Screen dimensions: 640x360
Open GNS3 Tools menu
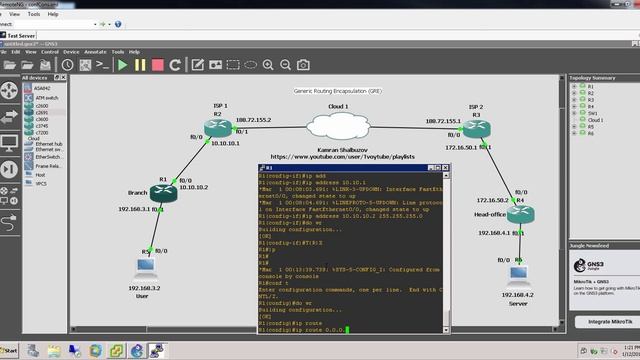(x=118, y=52)
